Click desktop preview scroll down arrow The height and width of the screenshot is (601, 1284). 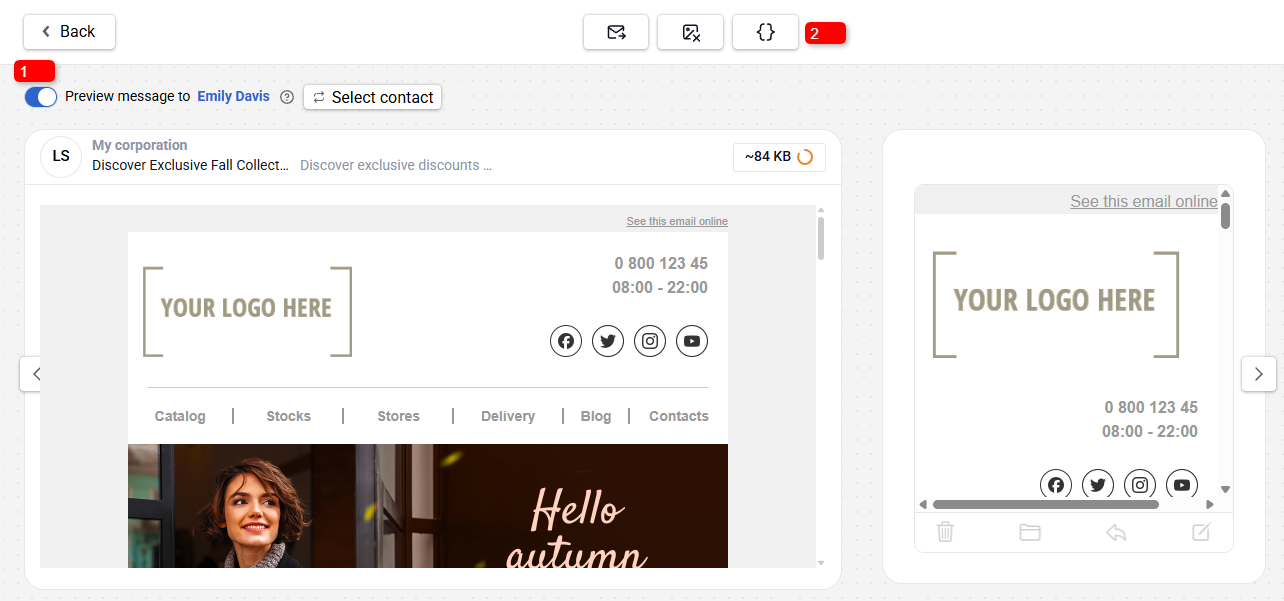tap(821, 563)
